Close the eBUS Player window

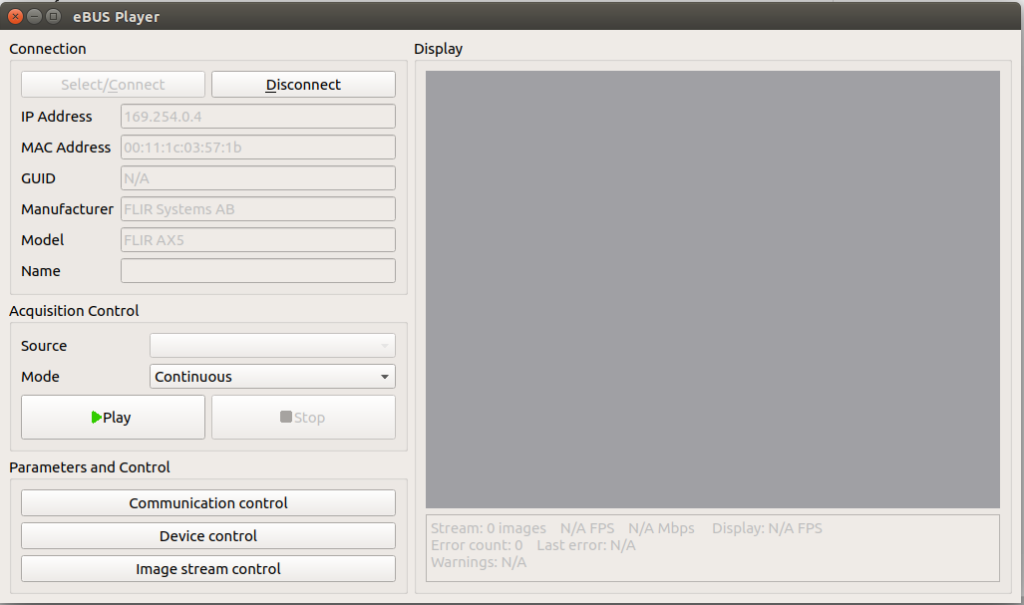coord(16,16)
